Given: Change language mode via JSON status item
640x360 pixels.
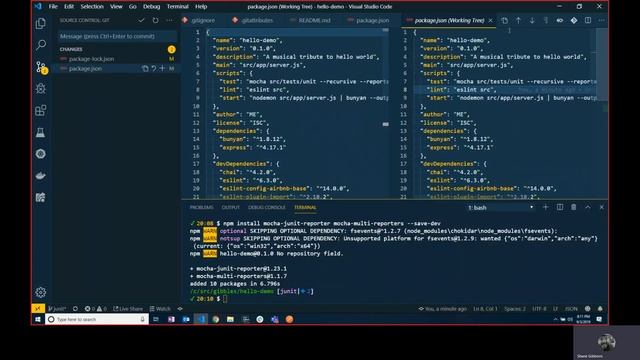Looking at the screenshot, I should tap(571, 309).
